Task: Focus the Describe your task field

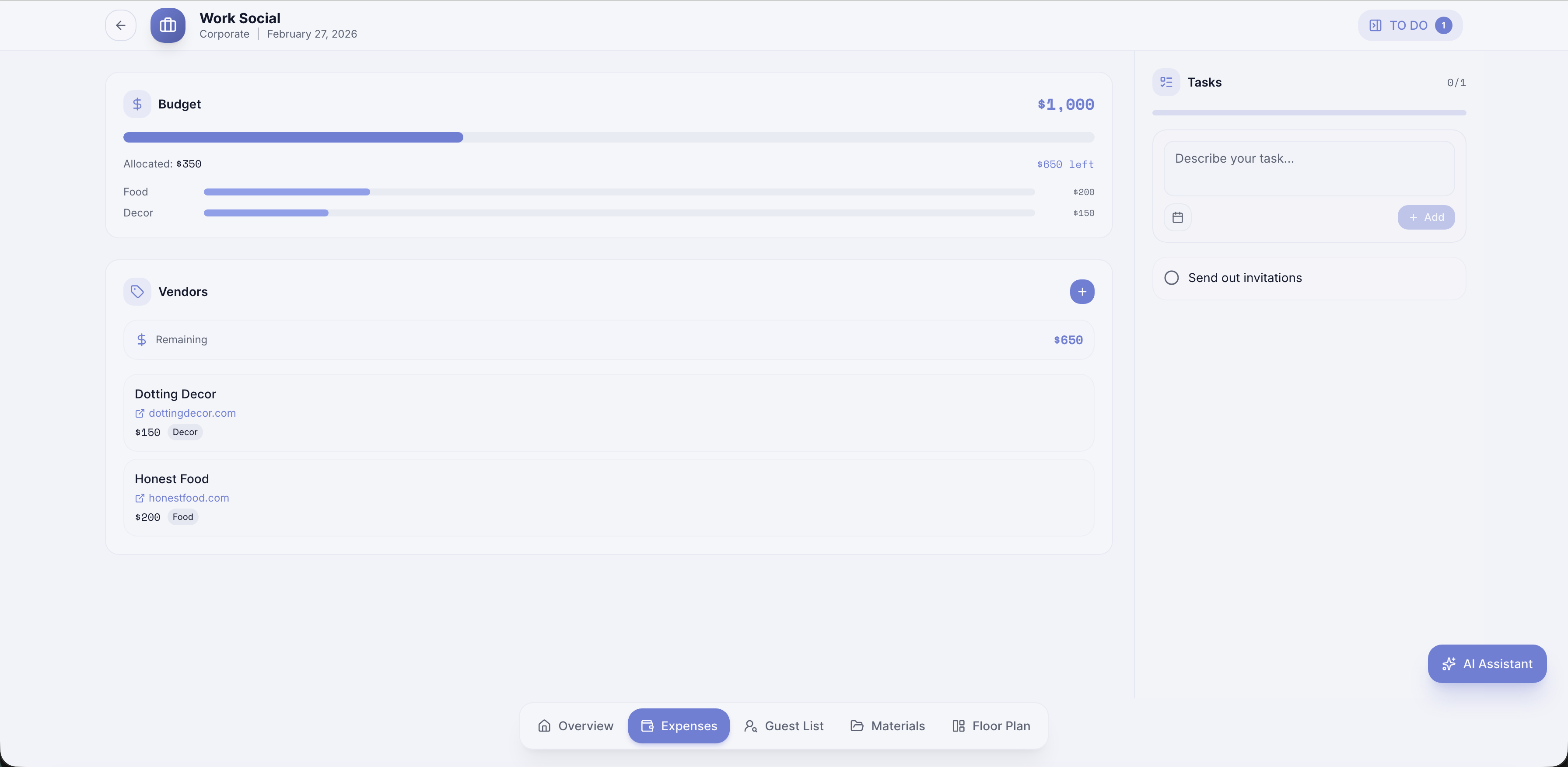Action: point(1309,168)
